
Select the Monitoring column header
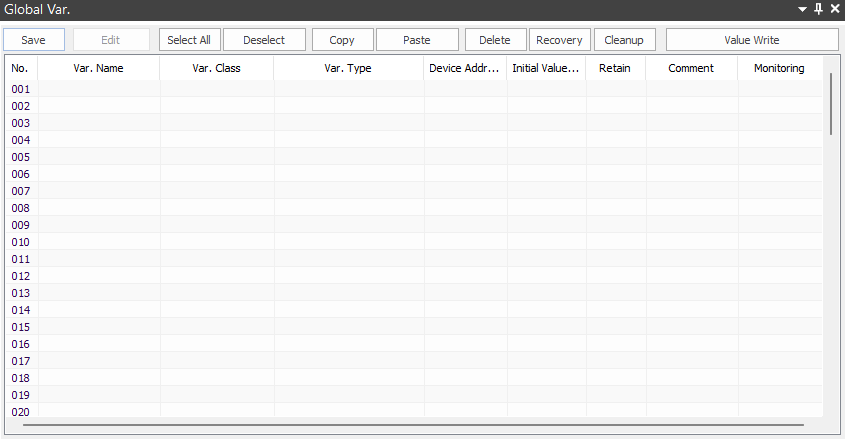coord(779,68)
